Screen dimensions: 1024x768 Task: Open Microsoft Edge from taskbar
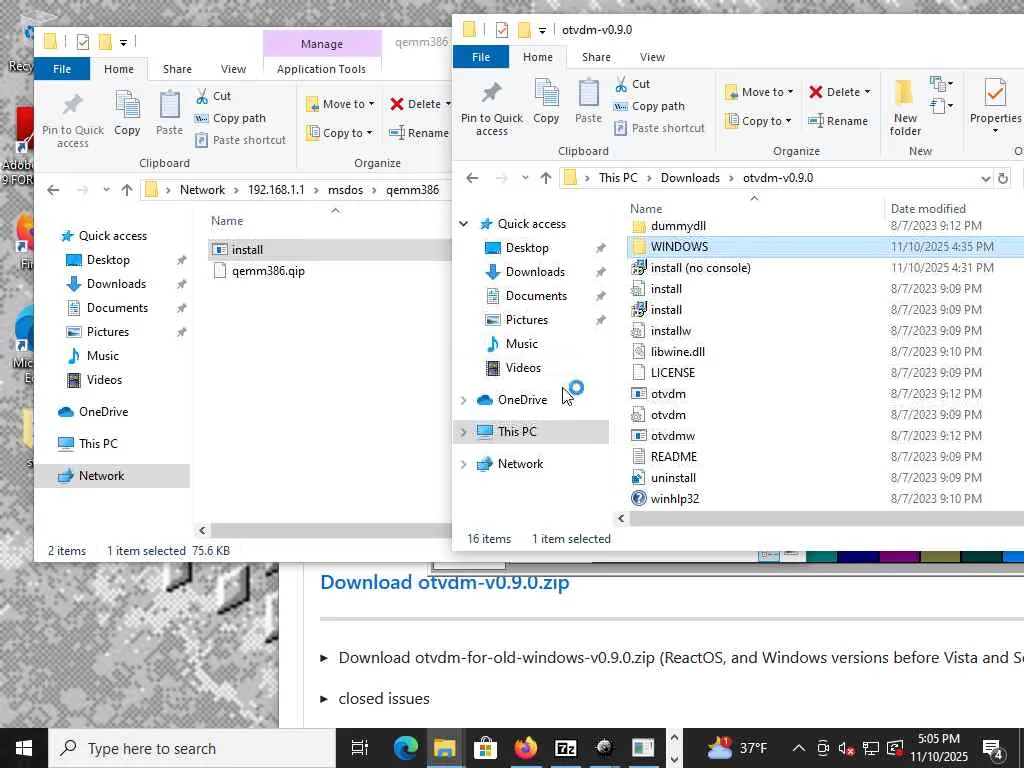[406, 748]
